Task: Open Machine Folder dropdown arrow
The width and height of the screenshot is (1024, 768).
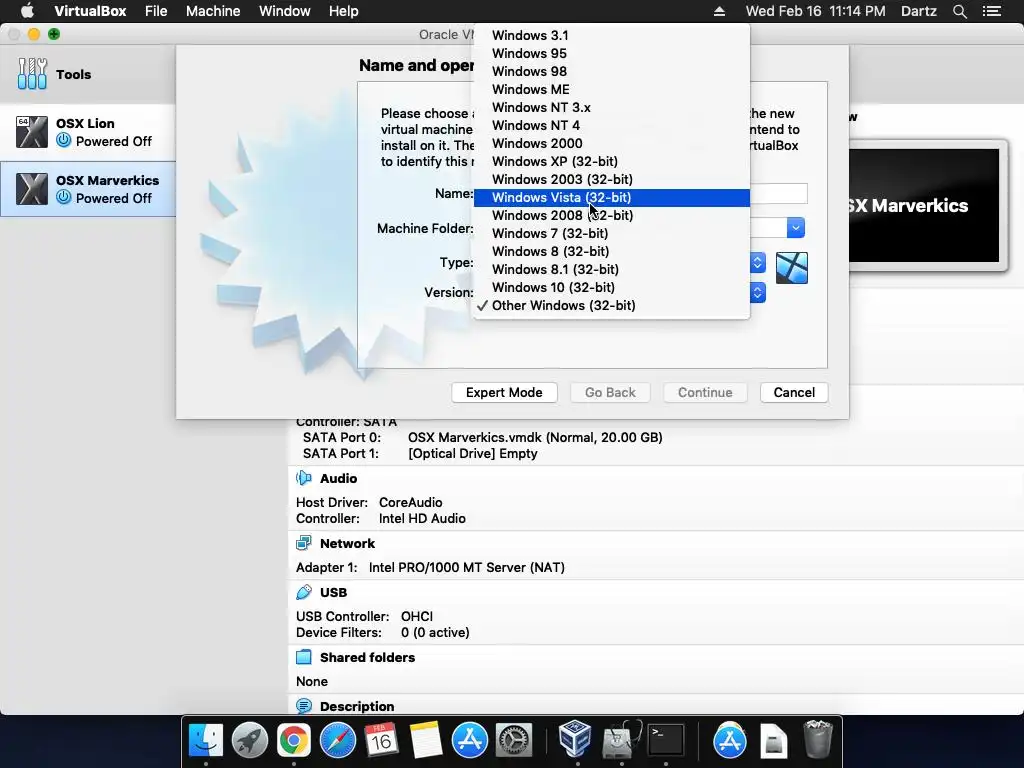Action: click(795, 228)
